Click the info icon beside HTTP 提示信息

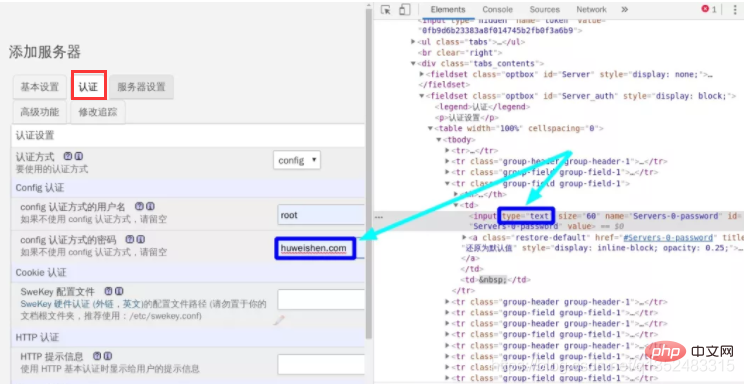click(x=108, y=356)
